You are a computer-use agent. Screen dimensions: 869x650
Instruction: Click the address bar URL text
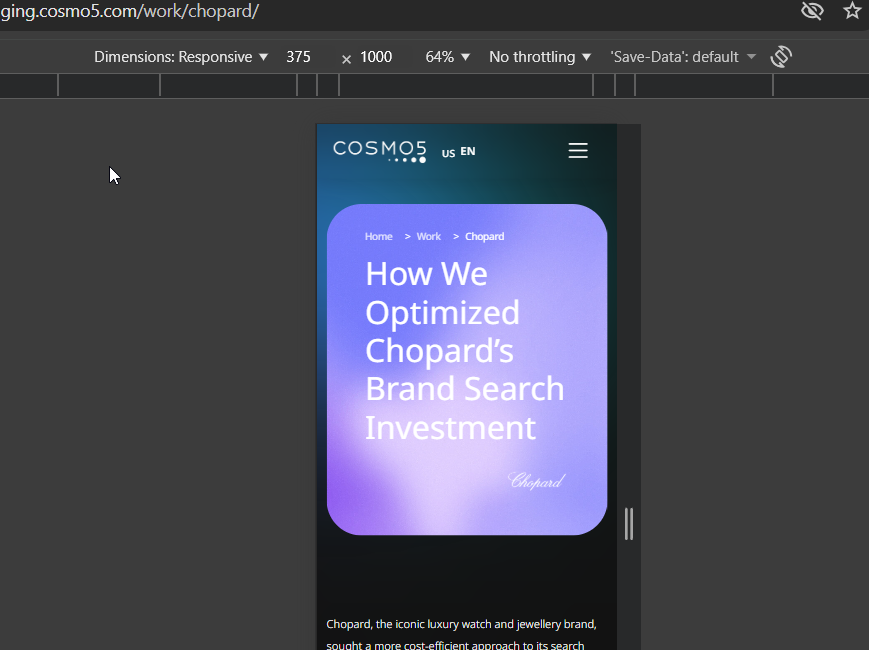click(x=130, y=11)
